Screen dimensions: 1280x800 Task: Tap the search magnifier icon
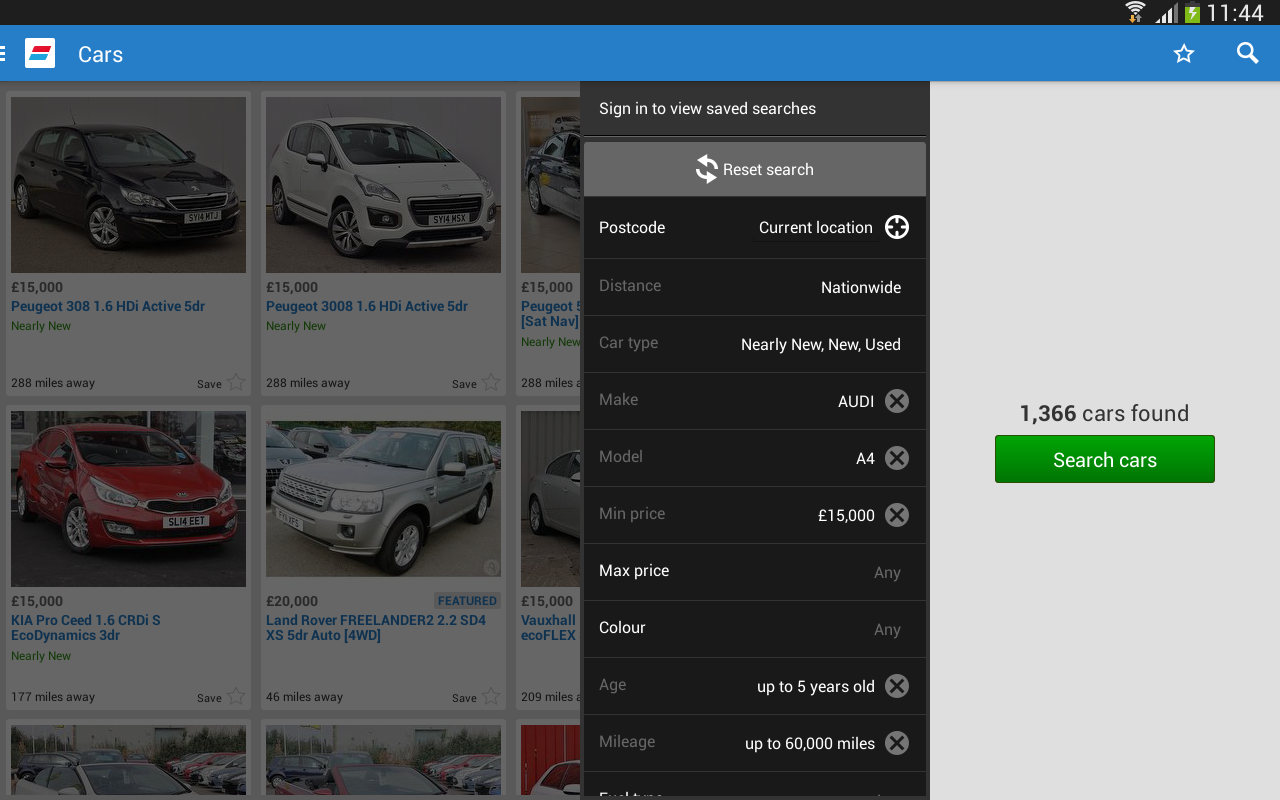tap(1247, 53)
